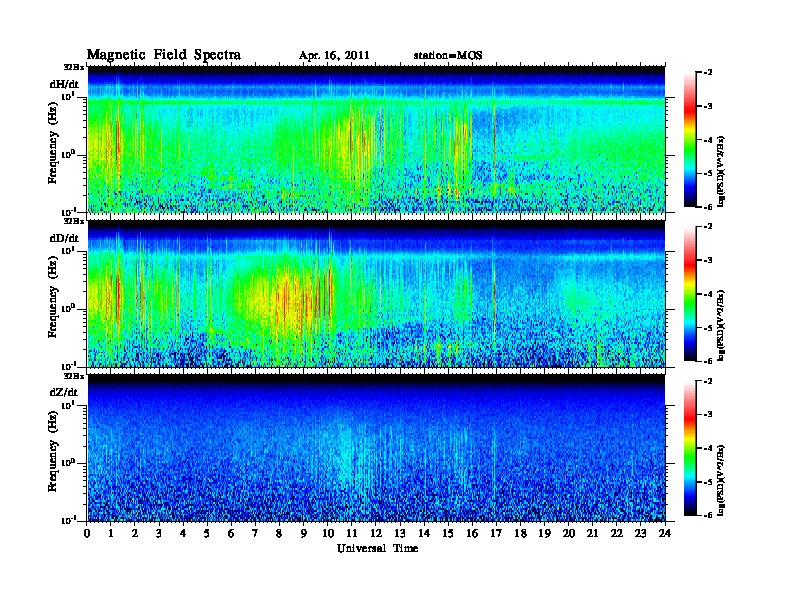Click the color bar beside the dH/dt panel

point(690,139)
